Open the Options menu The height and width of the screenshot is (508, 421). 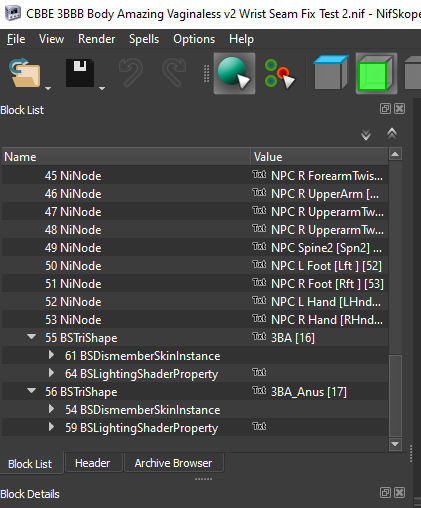click(x=194, y=39)
